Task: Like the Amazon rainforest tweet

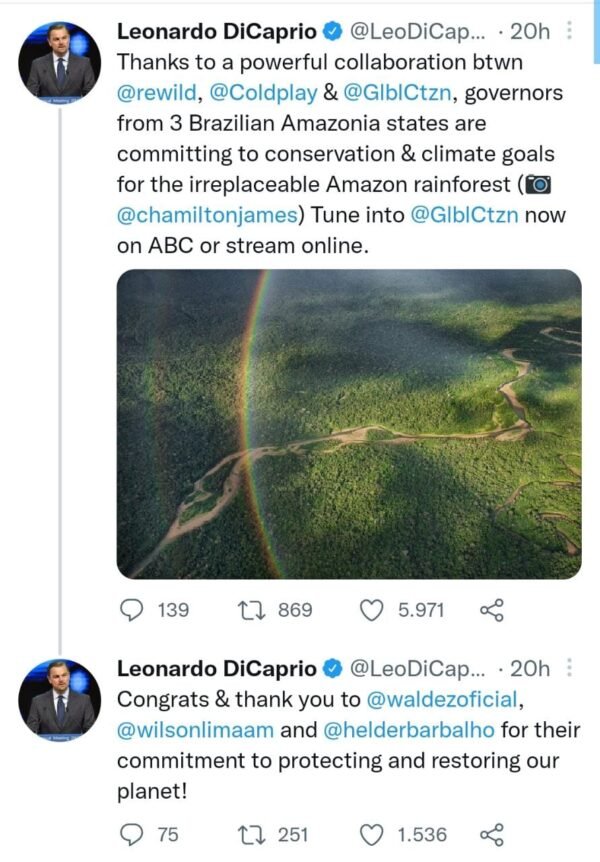Action: click(x=372, y=610)
